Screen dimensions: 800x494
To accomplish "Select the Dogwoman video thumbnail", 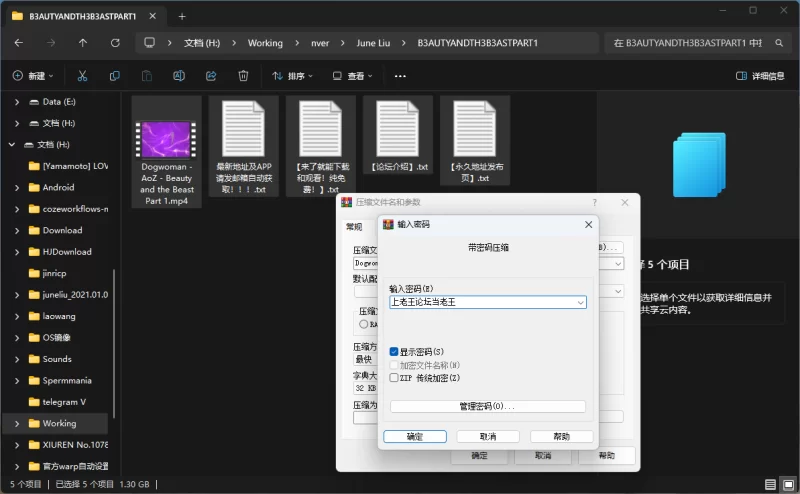I will coord(167,137).
